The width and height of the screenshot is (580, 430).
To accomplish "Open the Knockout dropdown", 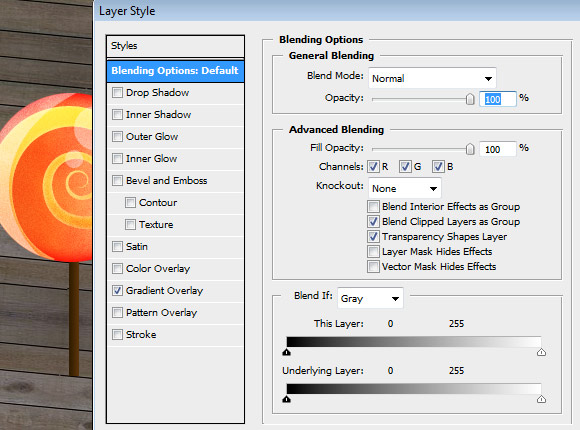I will [x=405, y=189].
